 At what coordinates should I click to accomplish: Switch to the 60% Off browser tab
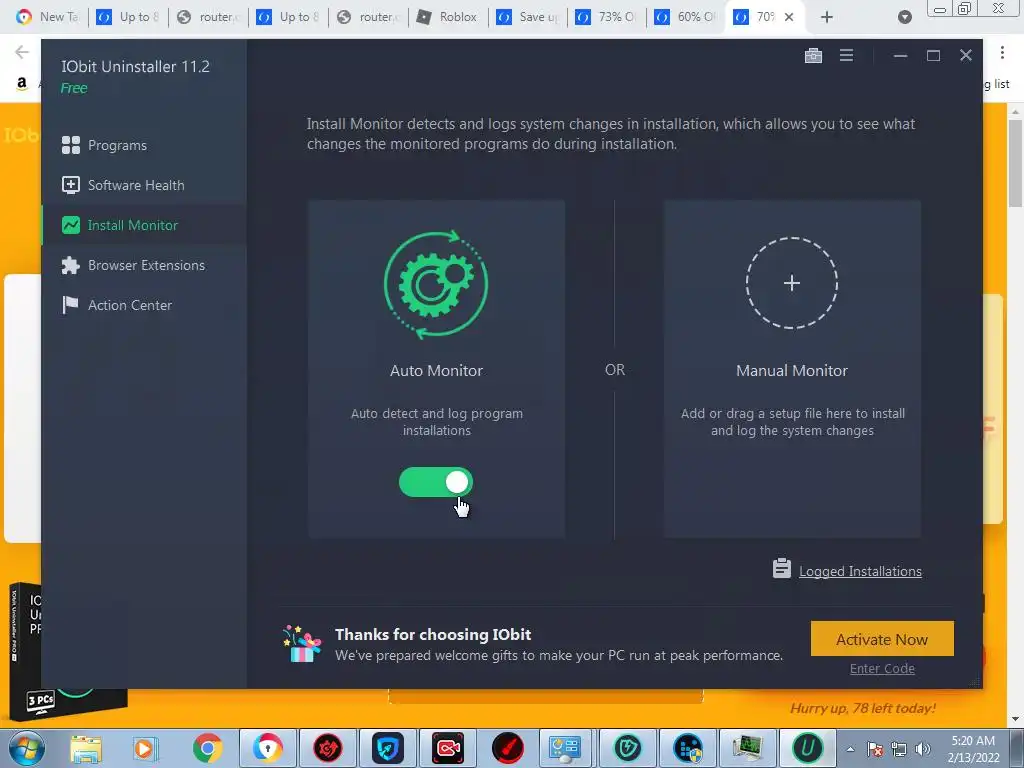coord(687,17)
